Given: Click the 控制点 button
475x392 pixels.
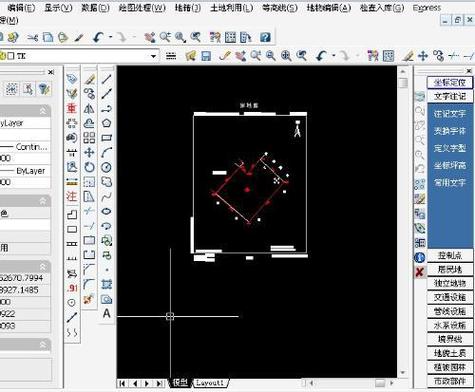Looking at the screenshot, I should click(450, 255).
